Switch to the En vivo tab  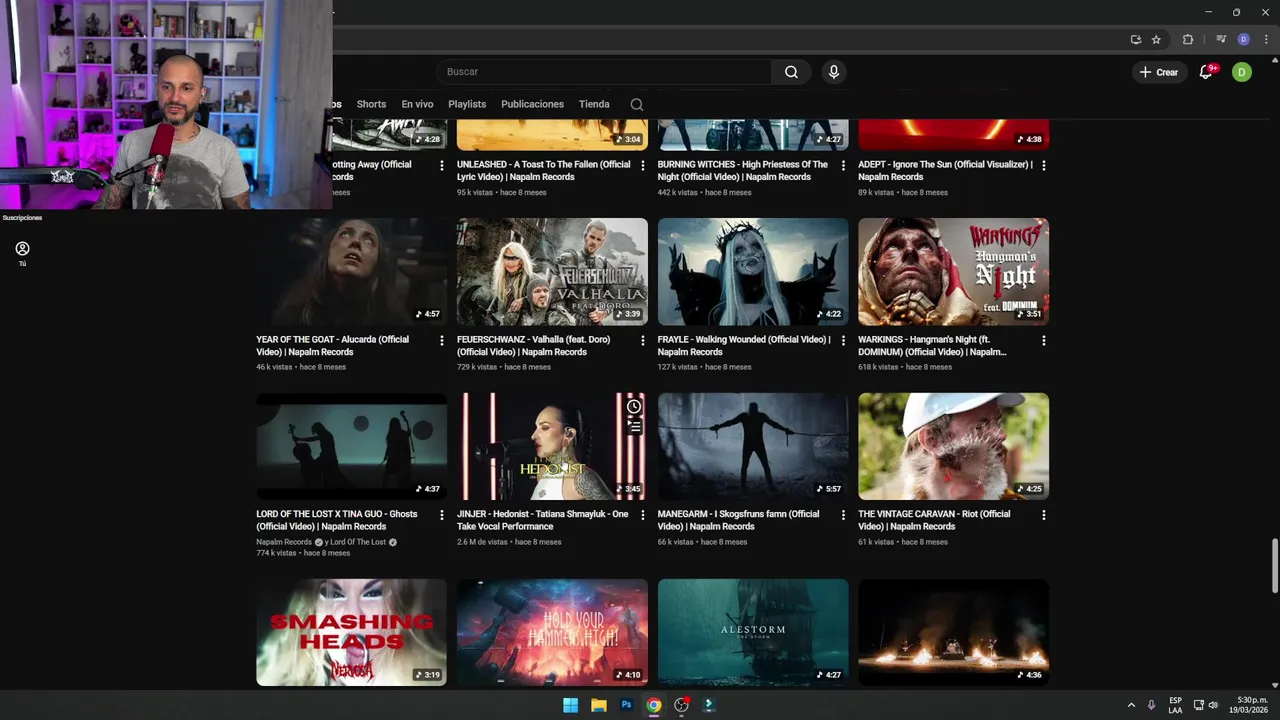pos(417,104)
